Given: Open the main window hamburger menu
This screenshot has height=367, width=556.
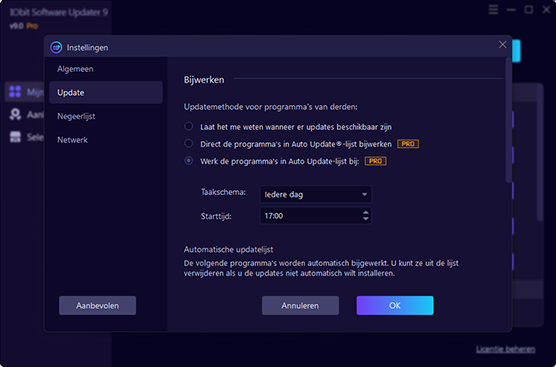Looking at the screenshot, I should [x=493, y=10].
